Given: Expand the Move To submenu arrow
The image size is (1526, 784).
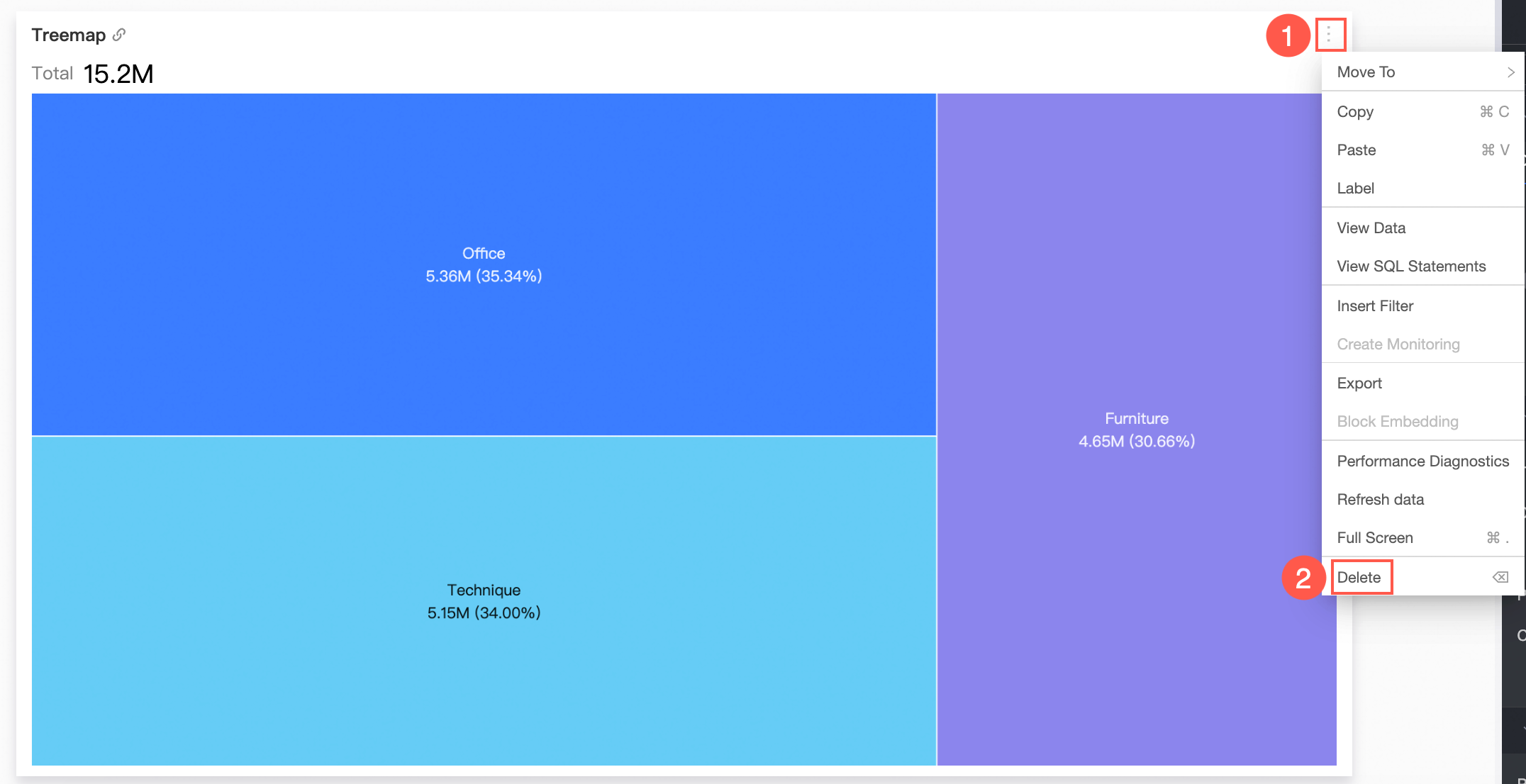Looking at the screenshot, I should point(1510,72).
